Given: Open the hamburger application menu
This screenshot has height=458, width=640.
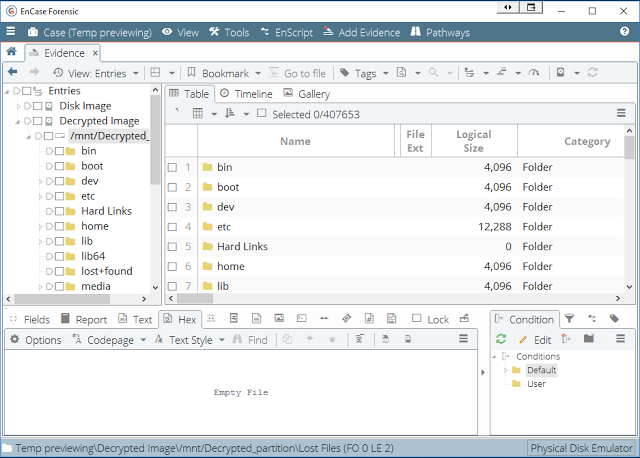Looking at the screenshot, I should pos(11,31).
